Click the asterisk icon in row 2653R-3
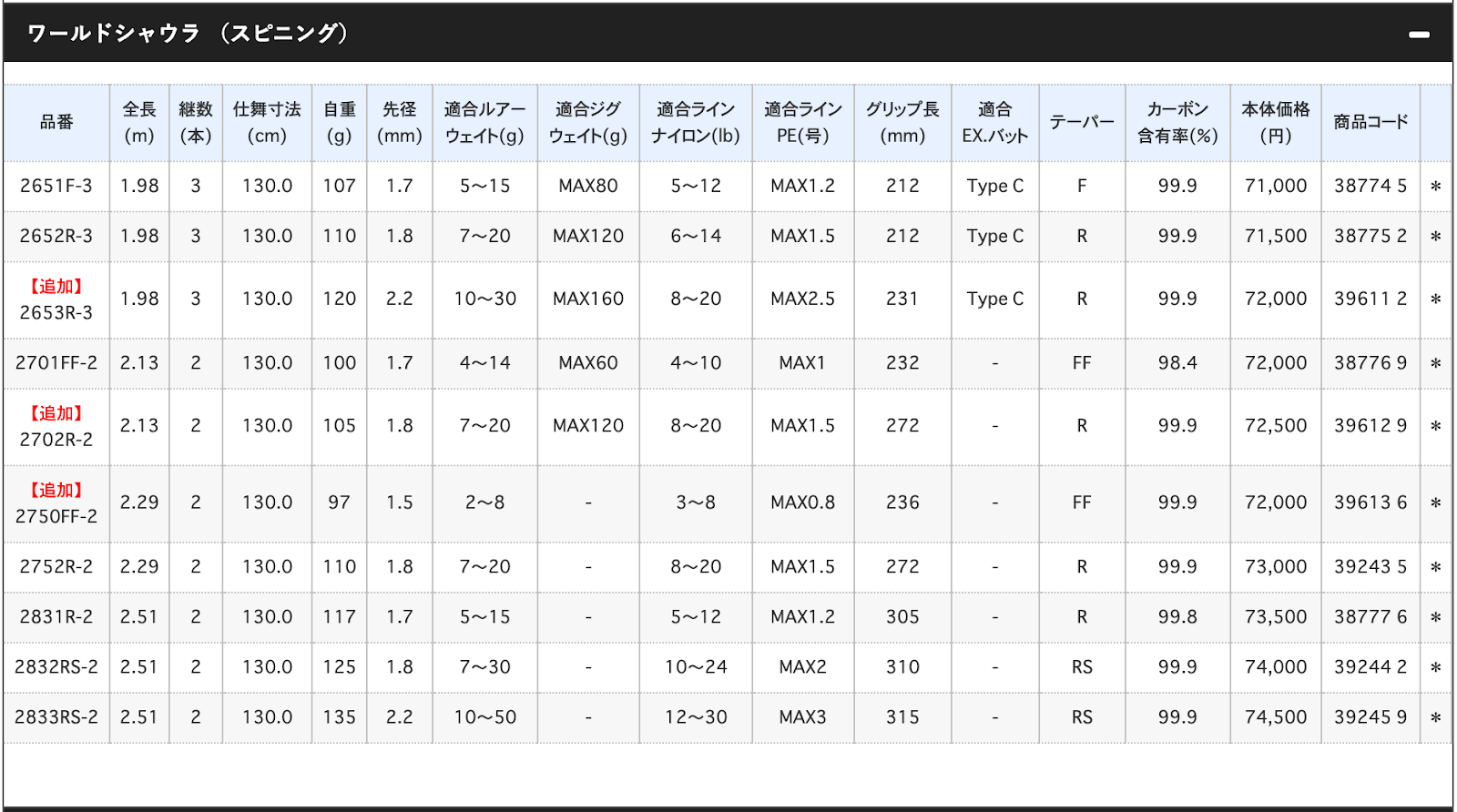The width and height of the screenshot is (1457, 812). pos(1436,299)
